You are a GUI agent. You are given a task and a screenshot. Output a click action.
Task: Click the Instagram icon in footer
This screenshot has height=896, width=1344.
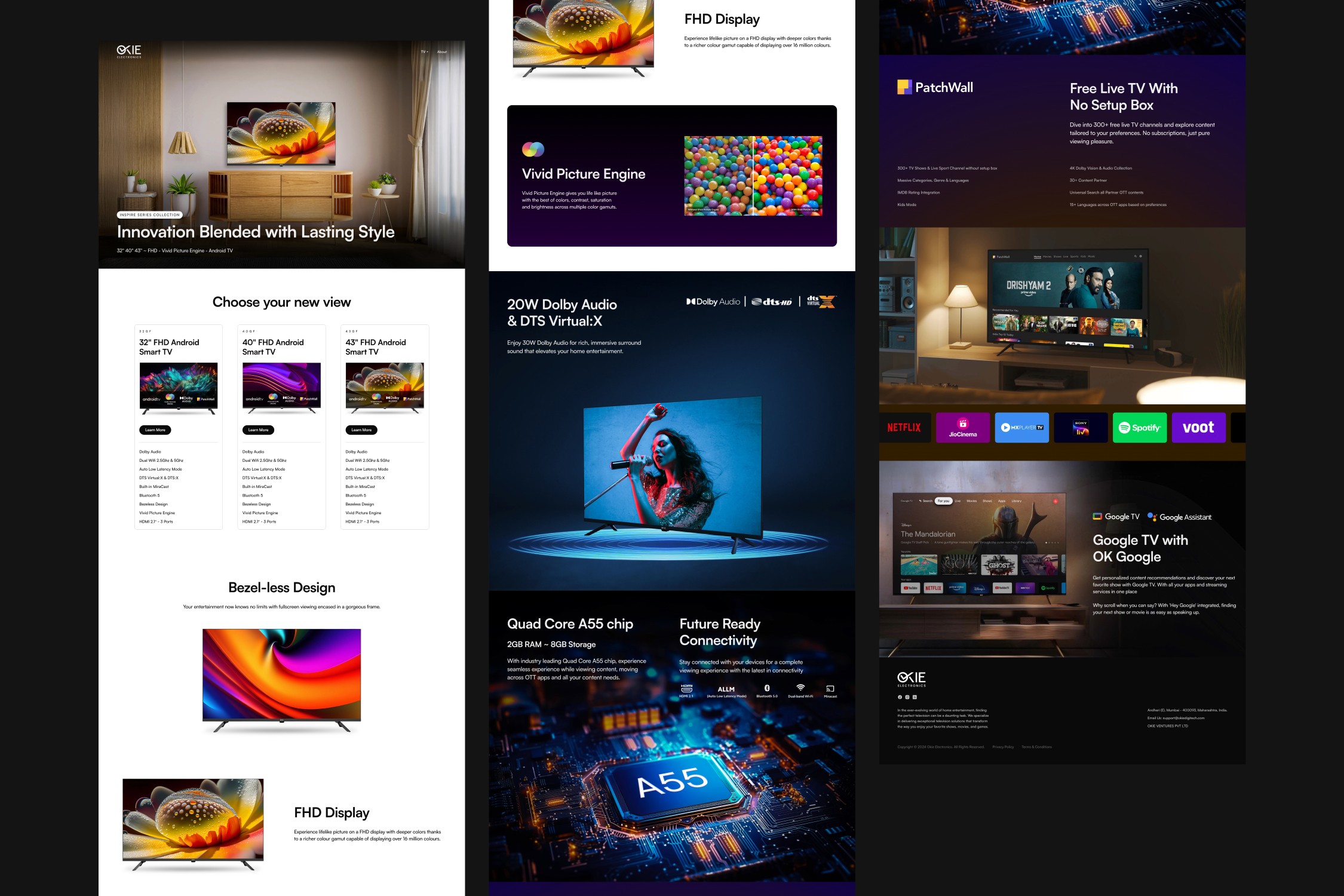click(907, 697)
